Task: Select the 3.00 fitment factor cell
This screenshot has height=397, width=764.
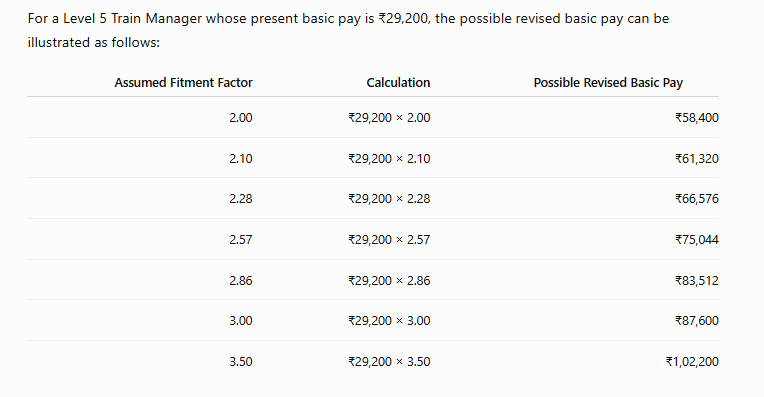Action: [x=241, y=321]
